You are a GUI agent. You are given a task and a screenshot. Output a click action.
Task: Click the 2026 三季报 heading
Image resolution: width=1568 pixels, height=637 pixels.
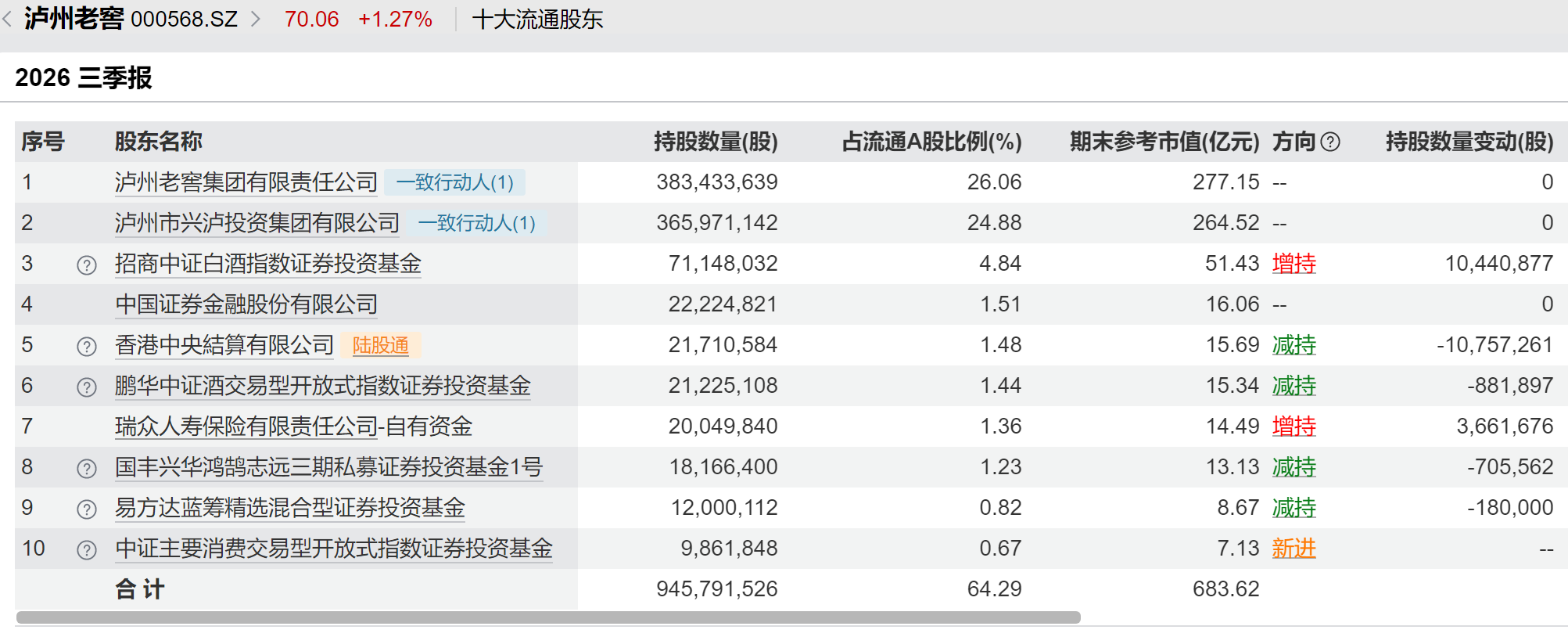point(84,77)
